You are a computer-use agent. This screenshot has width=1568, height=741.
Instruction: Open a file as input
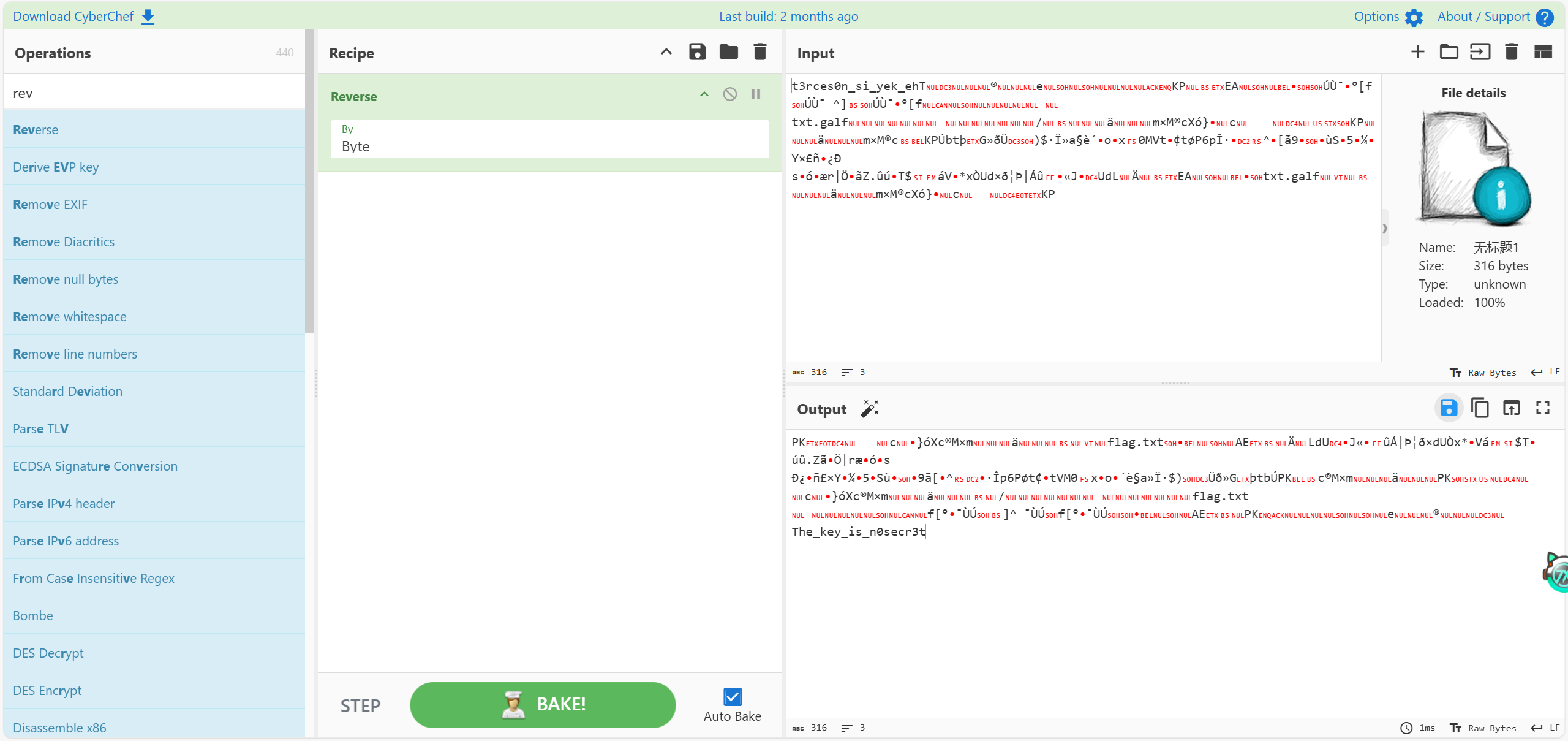pyautogui.click(x=1480, y=52)
